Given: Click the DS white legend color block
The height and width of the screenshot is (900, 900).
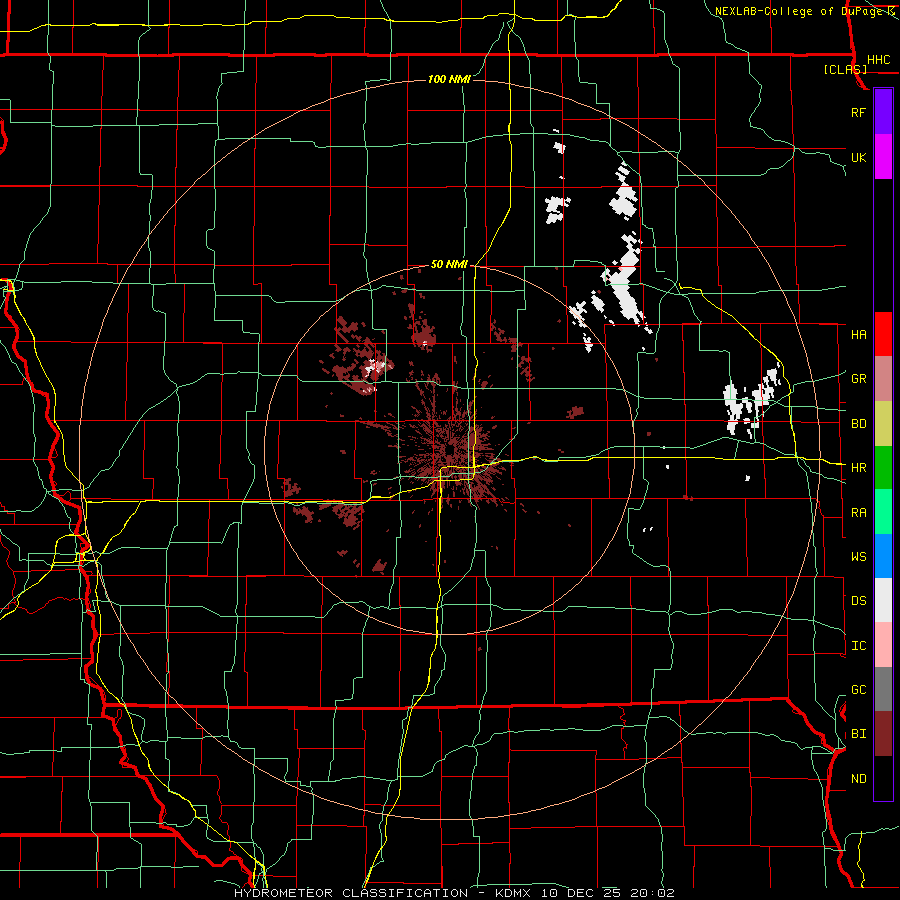Looking at the screenshot, I should (883, 600).
